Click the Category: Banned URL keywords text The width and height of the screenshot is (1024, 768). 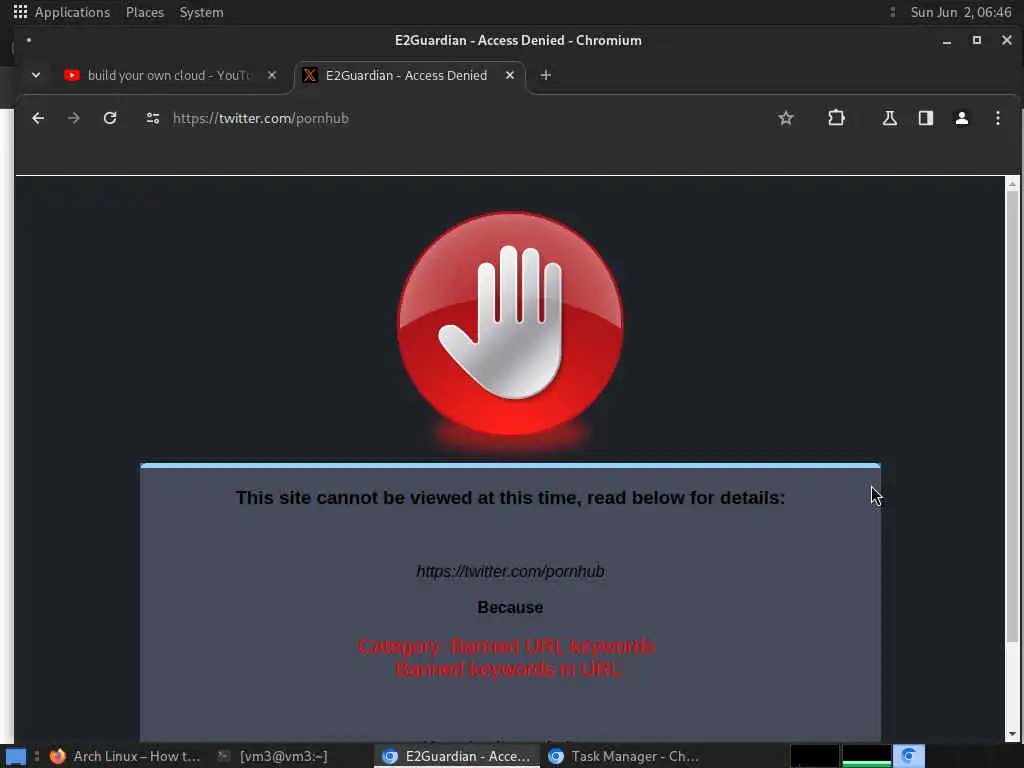[x=506, y=646]
